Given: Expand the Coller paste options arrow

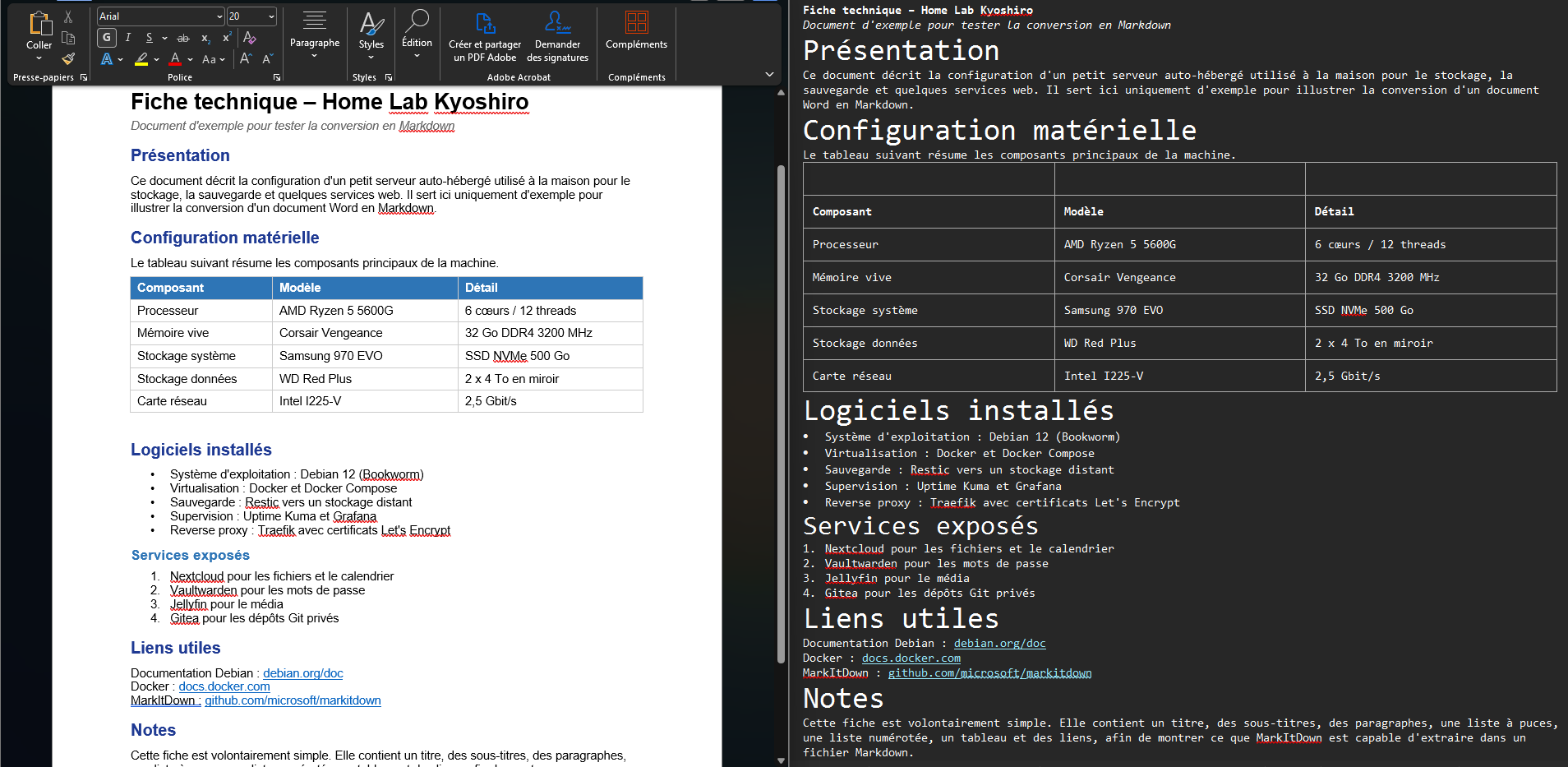Looking at the screenshot, I should [39, 58].
